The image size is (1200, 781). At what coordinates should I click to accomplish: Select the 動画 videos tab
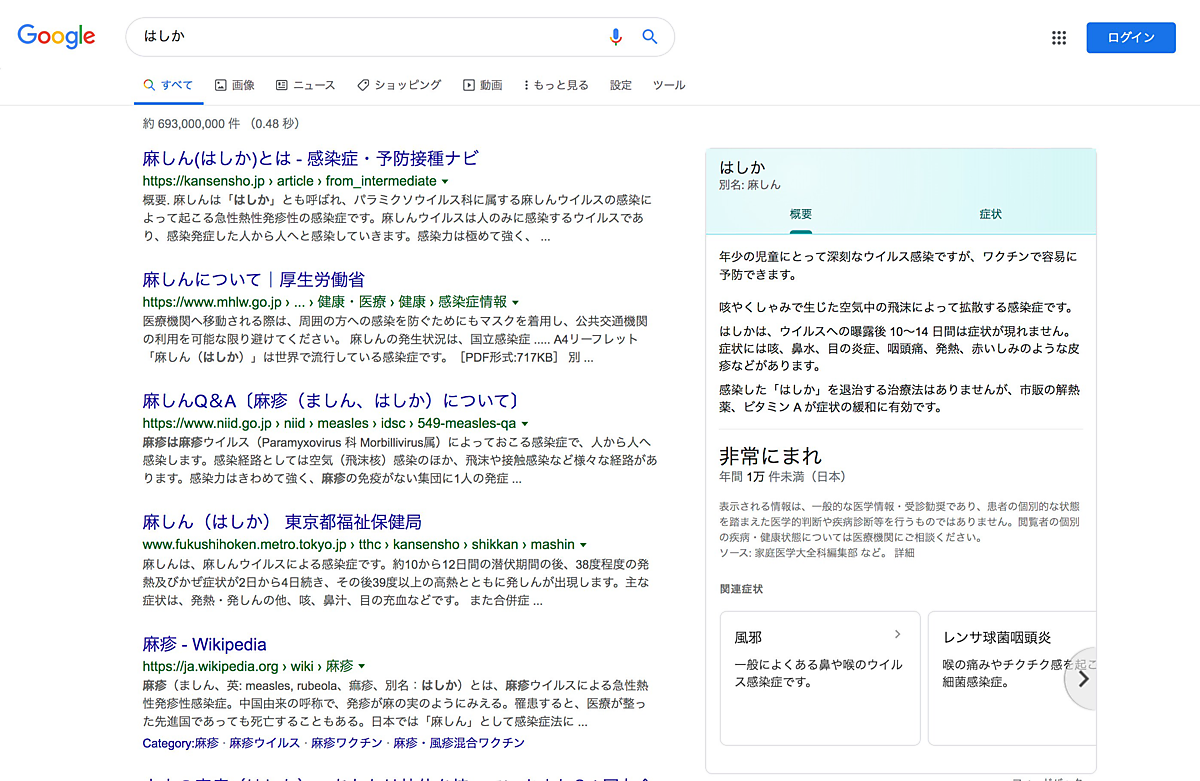tap(482, 86)
